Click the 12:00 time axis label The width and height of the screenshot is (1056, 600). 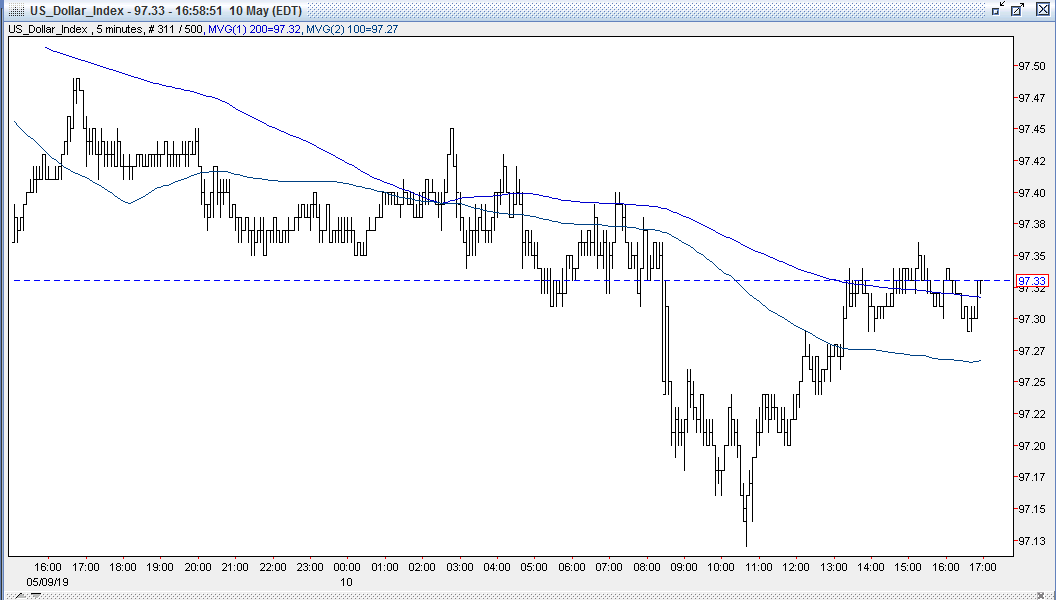tap(796, 567)
